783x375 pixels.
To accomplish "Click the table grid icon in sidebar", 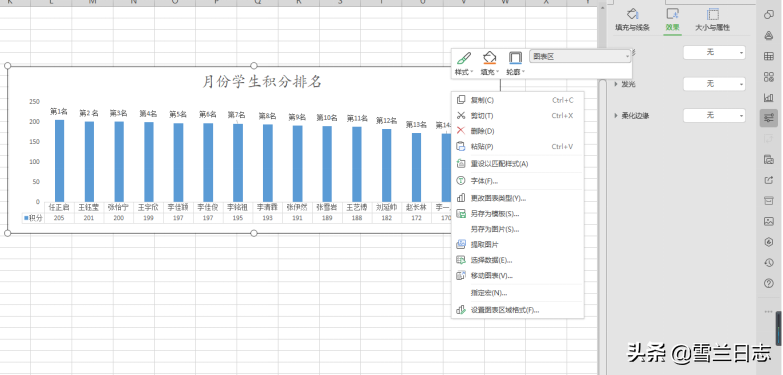I will point(769,56).
